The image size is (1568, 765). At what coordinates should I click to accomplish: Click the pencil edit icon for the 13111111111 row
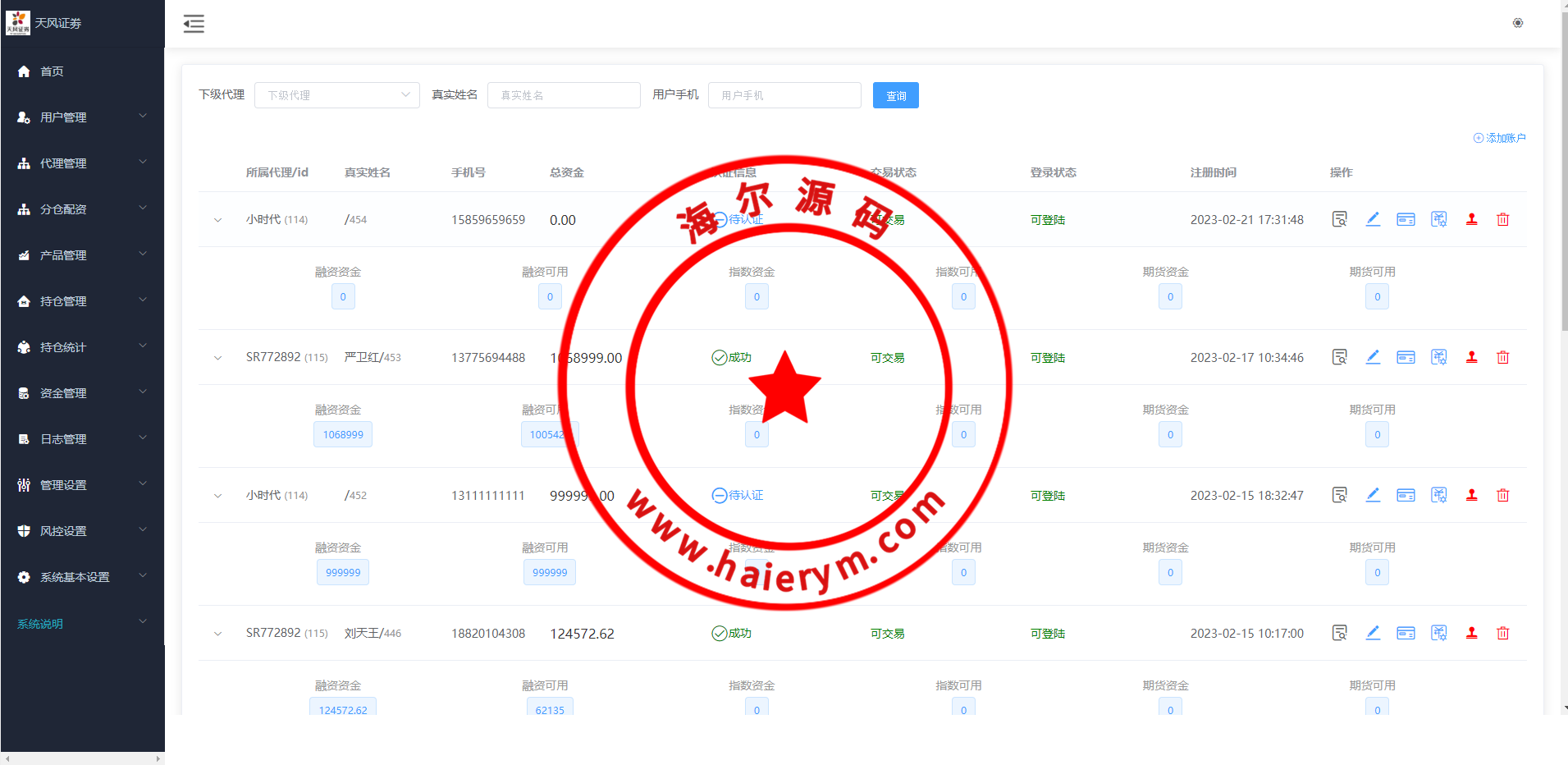1372,495
